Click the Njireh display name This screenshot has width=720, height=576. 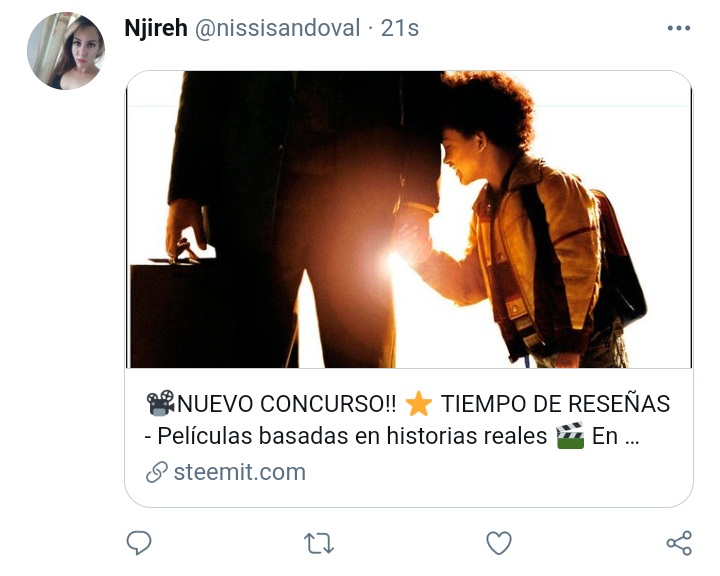pyautogui.click(x=156, y=28)
